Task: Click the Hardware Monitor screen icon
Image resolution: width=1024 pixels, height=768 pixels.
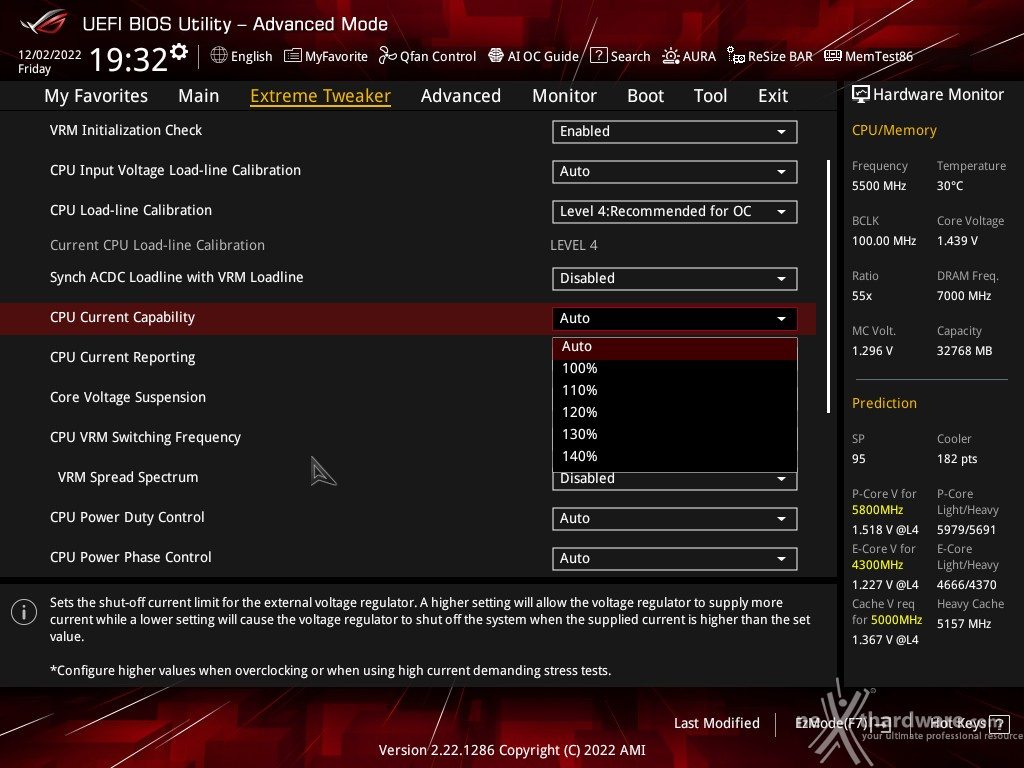Action: click(861, 95)
